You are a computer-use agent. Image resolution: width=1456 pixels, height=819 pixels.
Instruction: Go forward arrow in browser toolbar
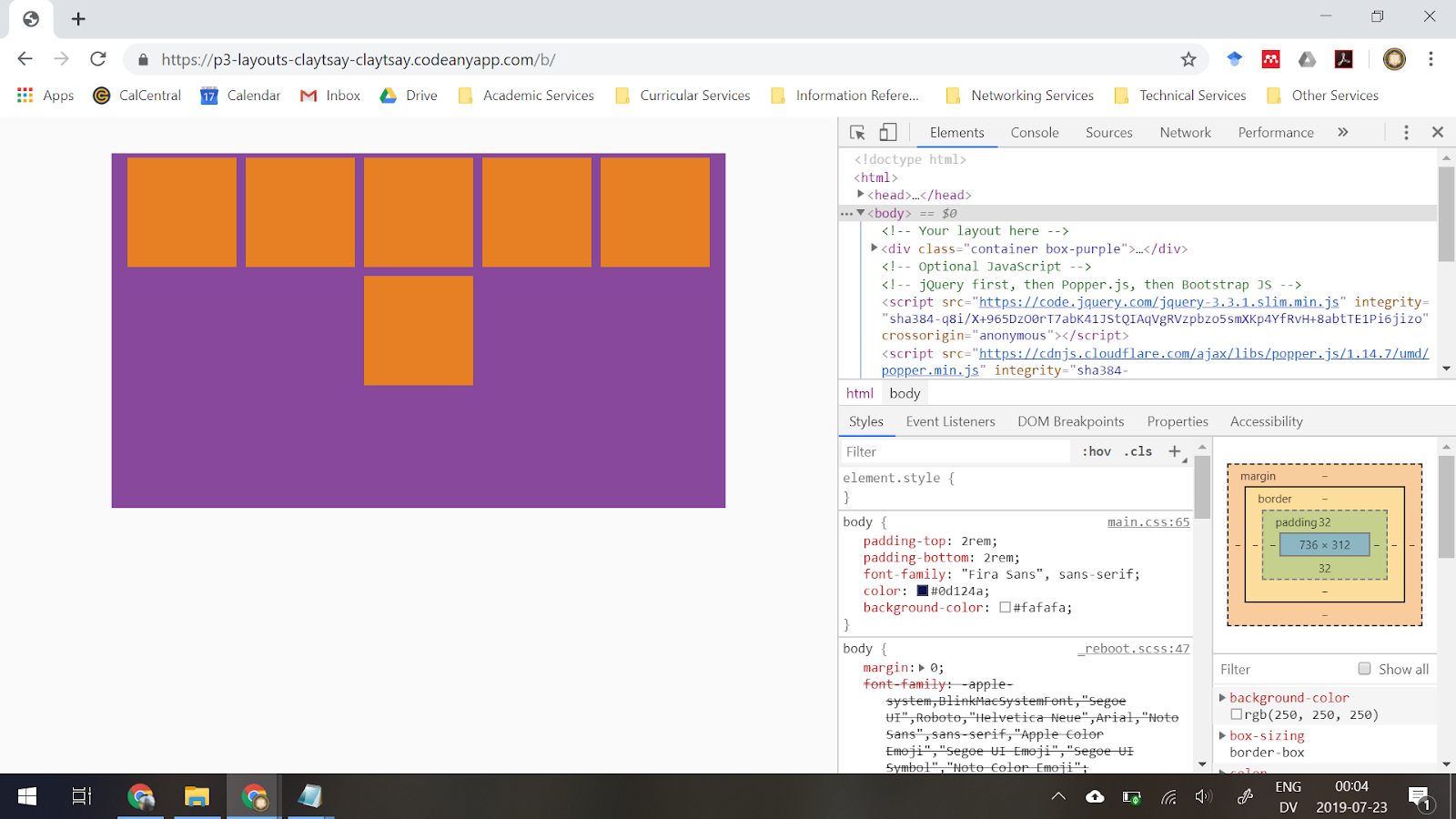61,59
